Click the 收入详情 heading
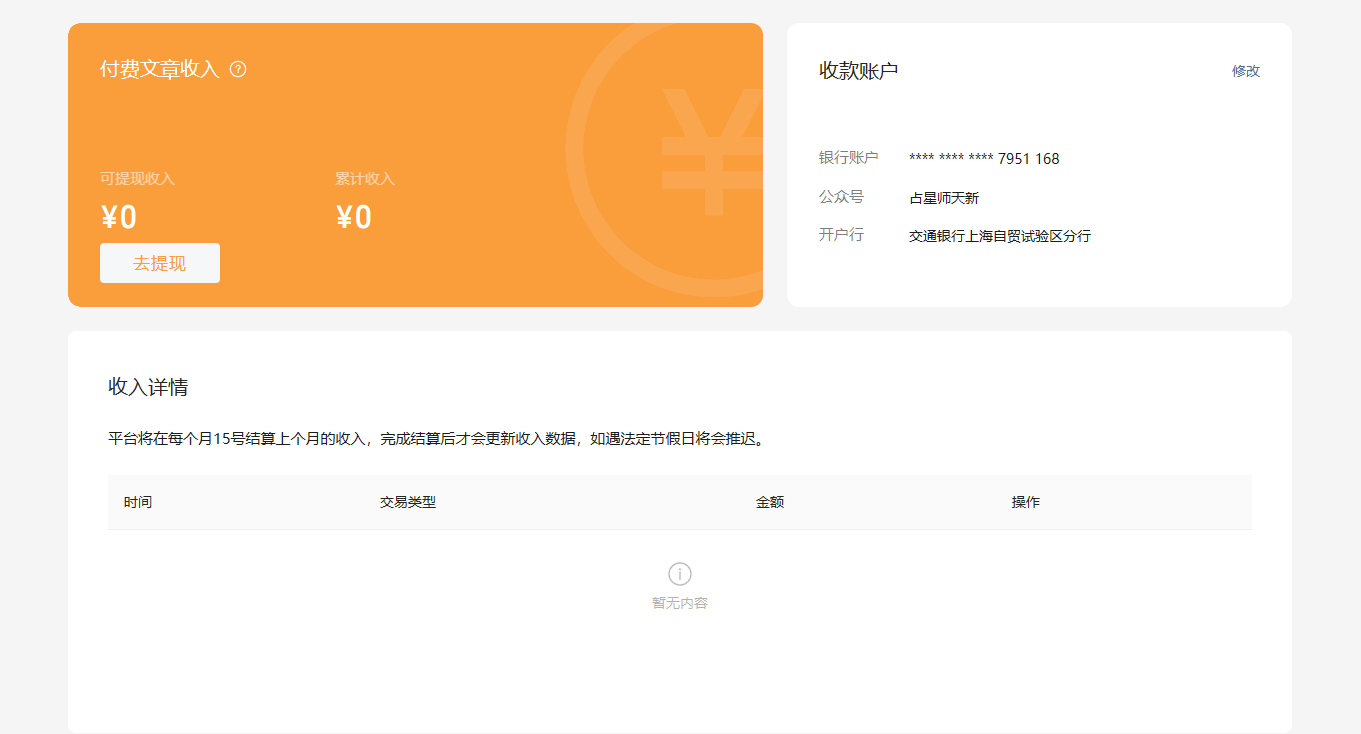This screenshot has width=1361, height=734. [148, 387]
